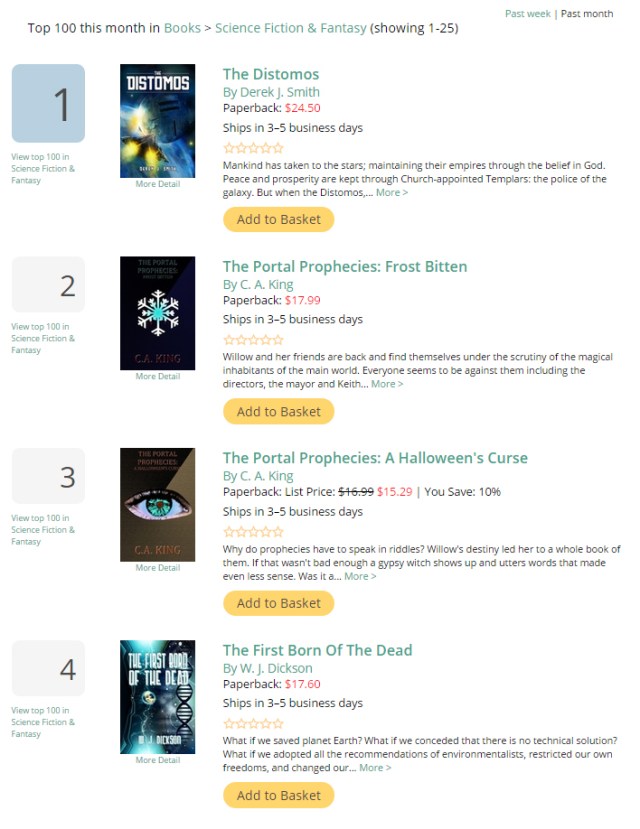The height and width of the screenshot is (829, 640).
Task: Select the Past month view
Action: pyautogui.click(x=587, y=14)
